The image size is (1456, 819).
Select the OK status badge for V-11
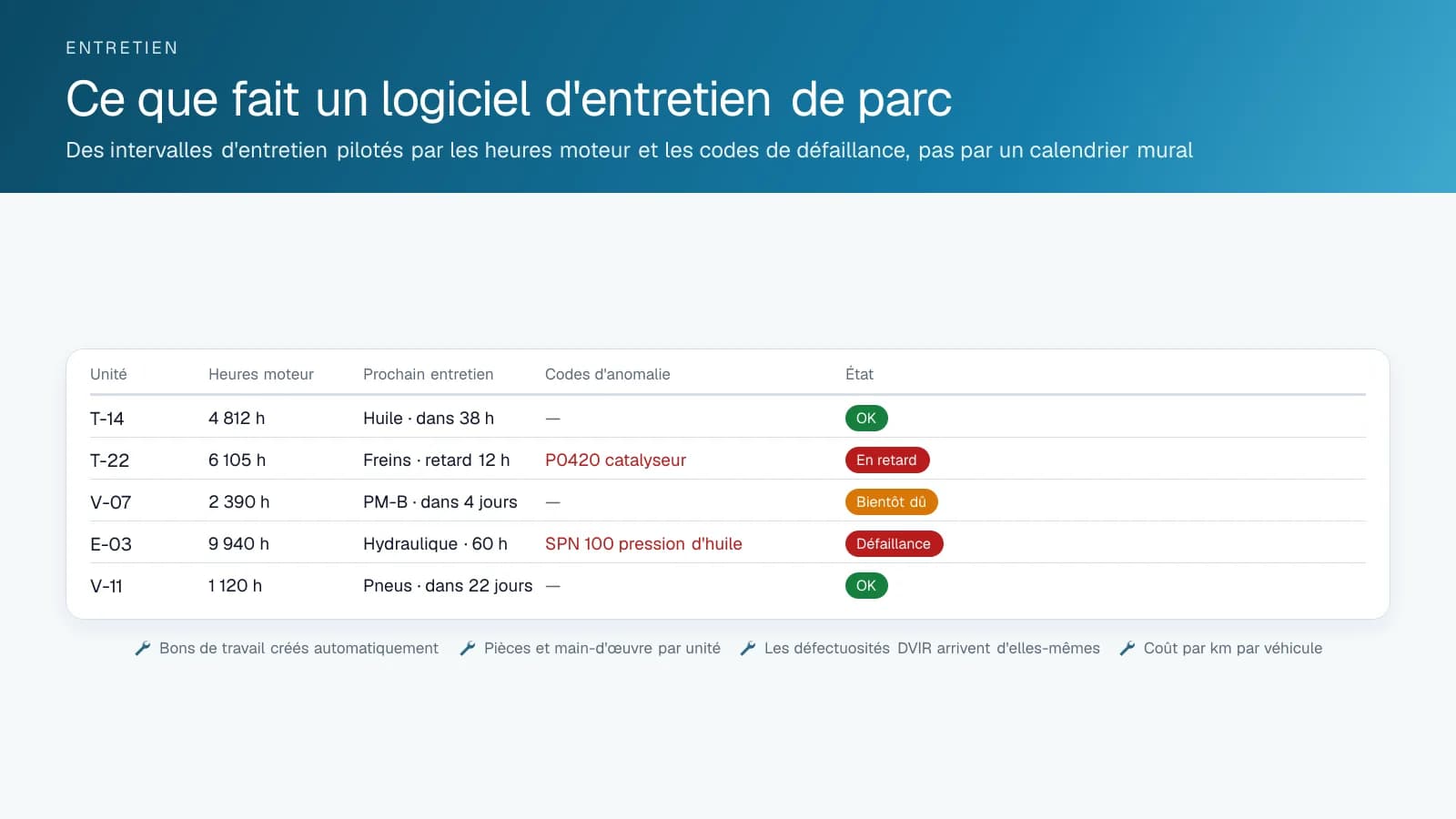pyautogui.click(x=866, y=586)
